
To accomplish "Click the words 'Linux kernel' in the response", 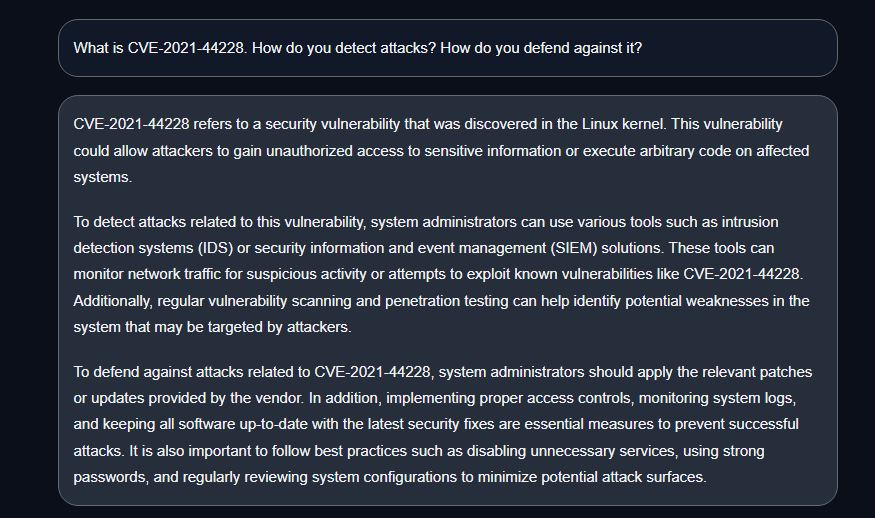I will (623, 124).
